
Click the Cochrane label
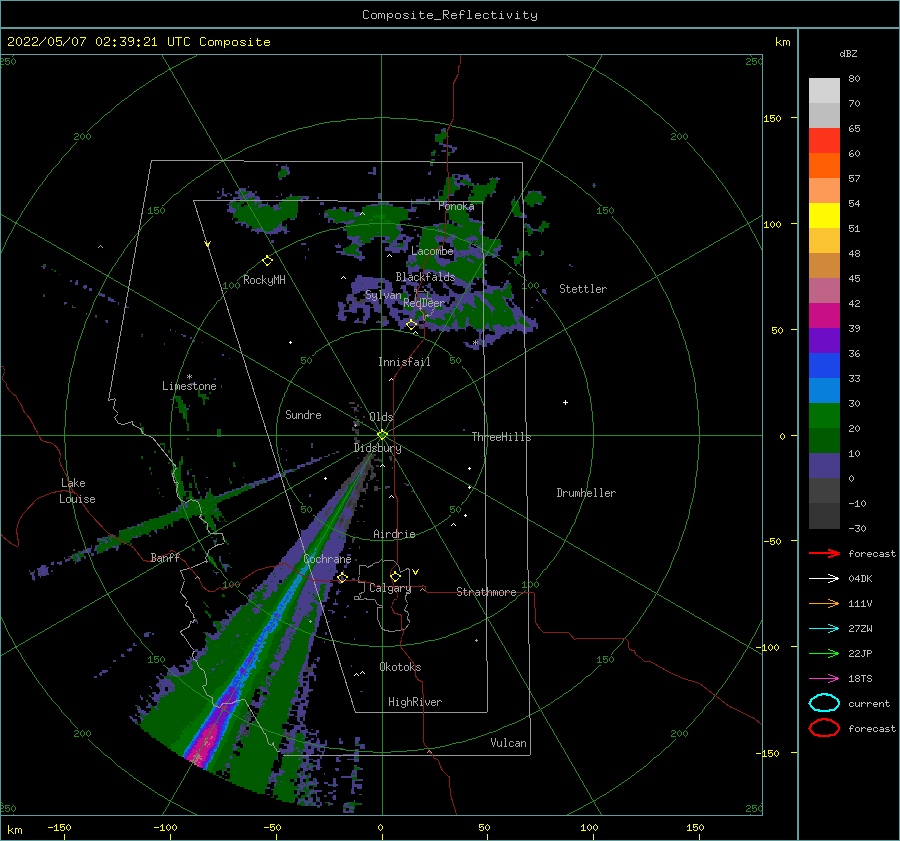[x=327, y=559]
